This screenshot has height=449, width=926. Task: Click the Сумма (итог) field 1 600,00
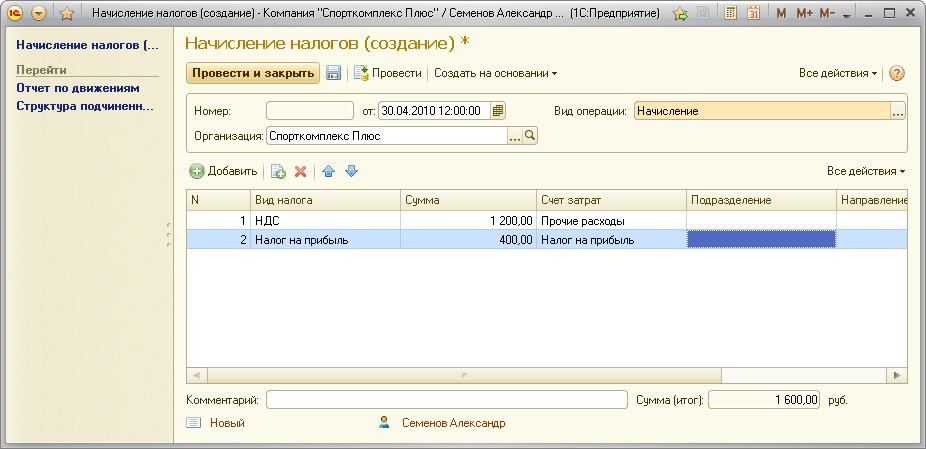764,400
